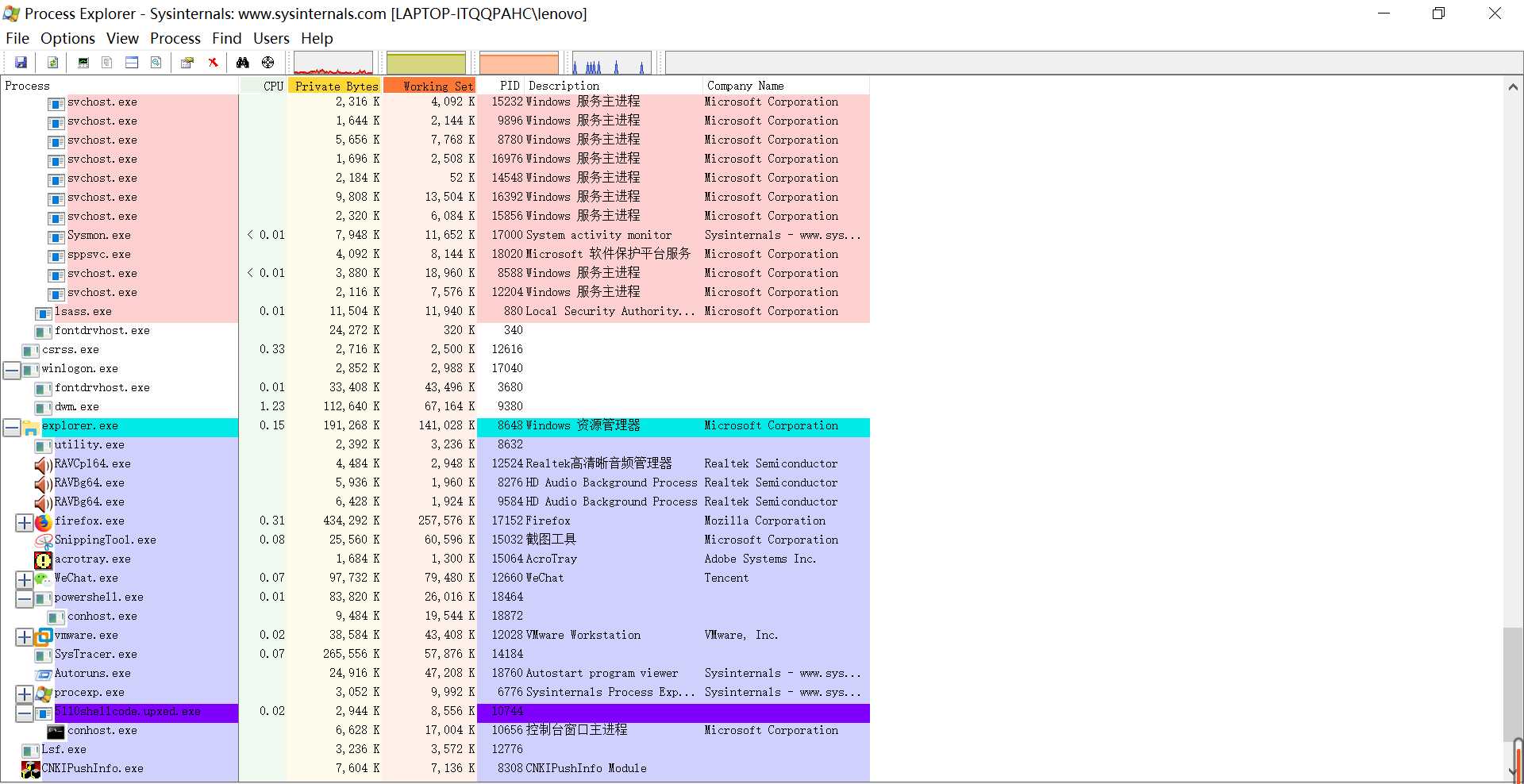Click the blue I/O activity graph
The image size is (1524, 784).
click(x=612, y=63)
